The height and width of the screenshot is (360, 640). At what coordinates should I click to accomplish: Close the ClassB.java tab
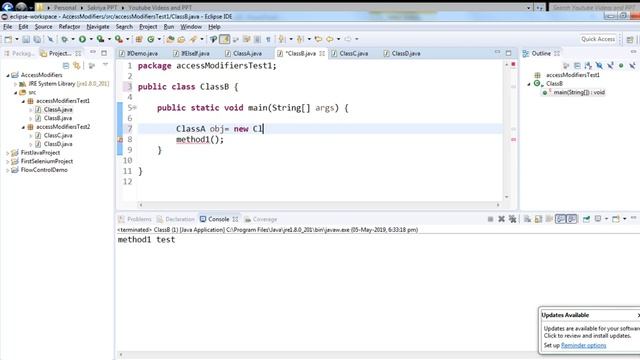(322, 53)
